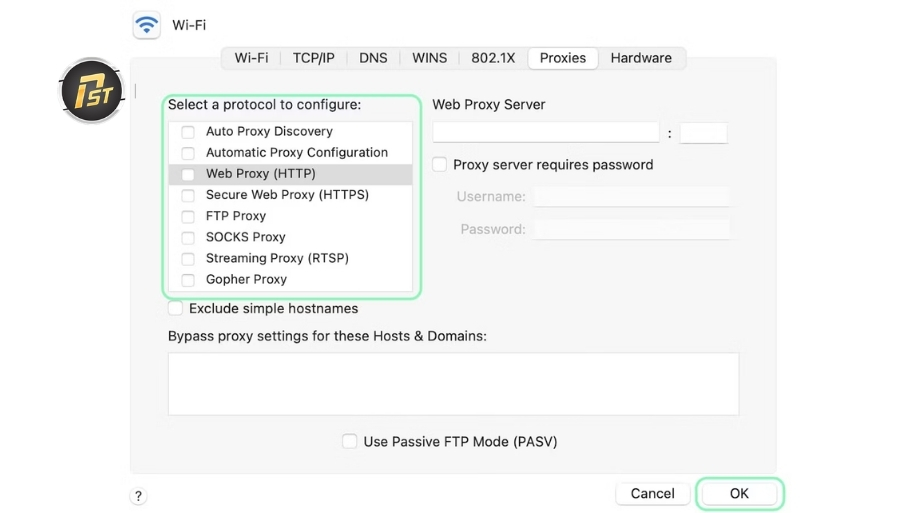Check the Web Proxy (HTTP) checkbox
The width and height of the screenshot is (912, 513).
[188, 174]
